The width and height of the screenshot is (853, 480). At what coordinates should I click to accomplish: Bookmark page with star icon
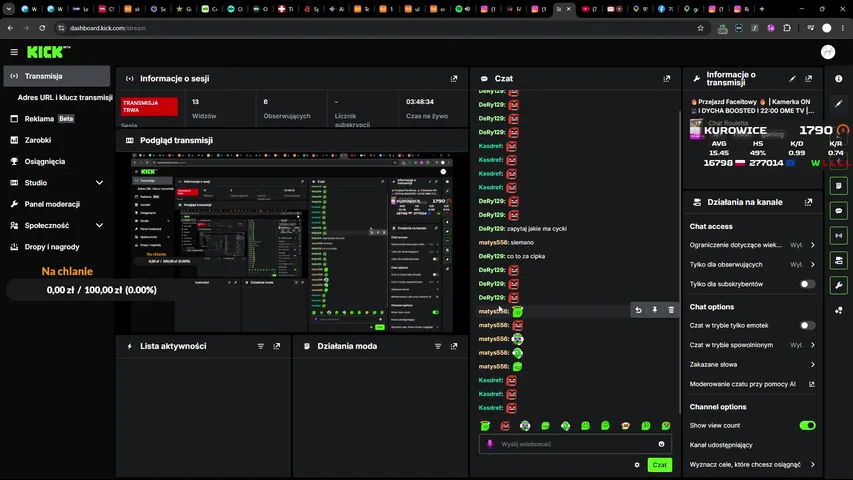pos(700,28)
